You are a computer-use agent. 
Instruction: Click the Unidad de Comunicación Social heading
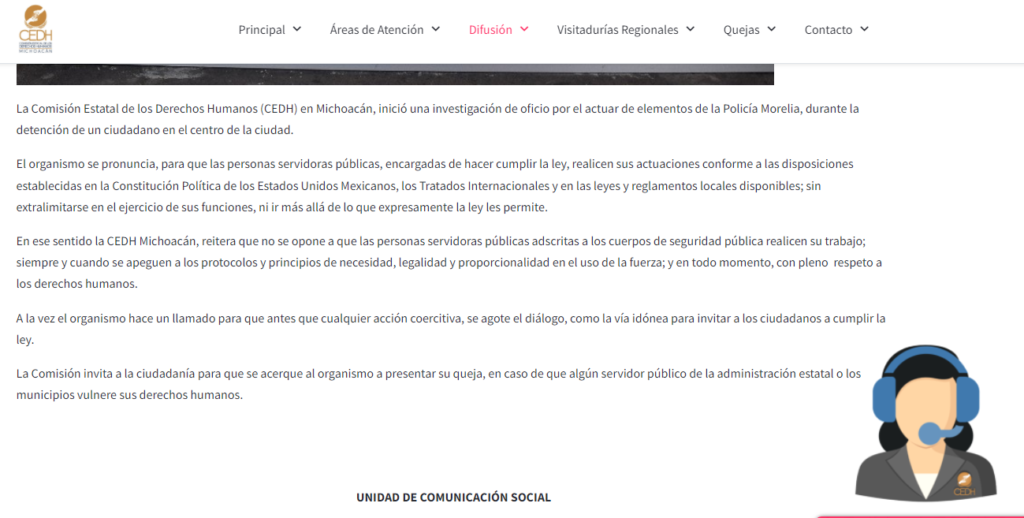453,497
